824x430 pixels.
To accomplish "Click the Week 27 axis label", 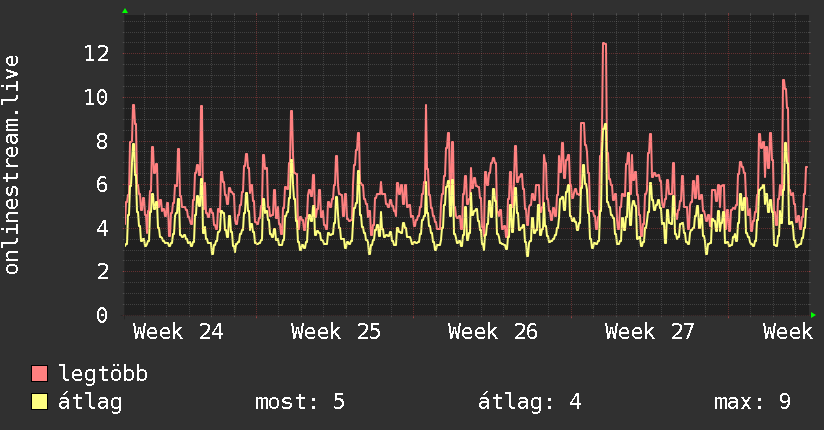I will tap(650, 332).
